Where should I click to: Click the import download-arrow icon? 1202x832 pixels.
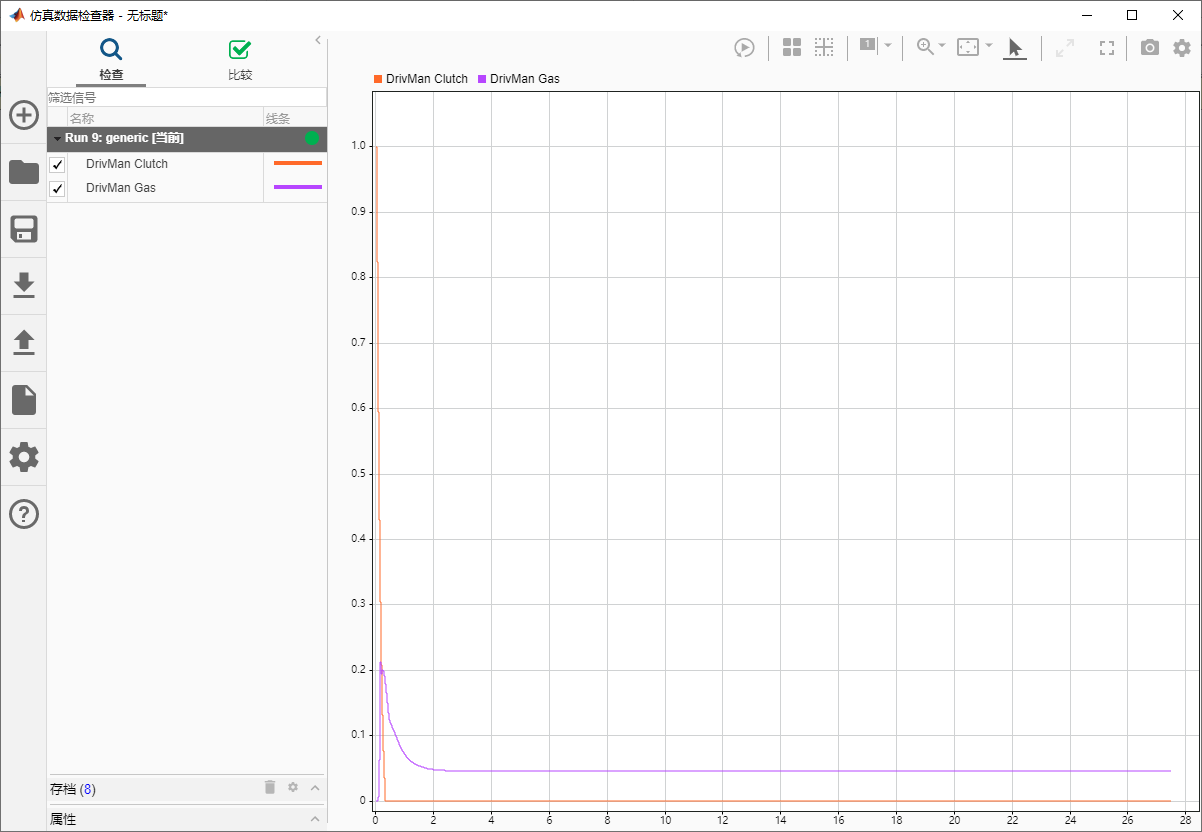click(x=24, y=286)
